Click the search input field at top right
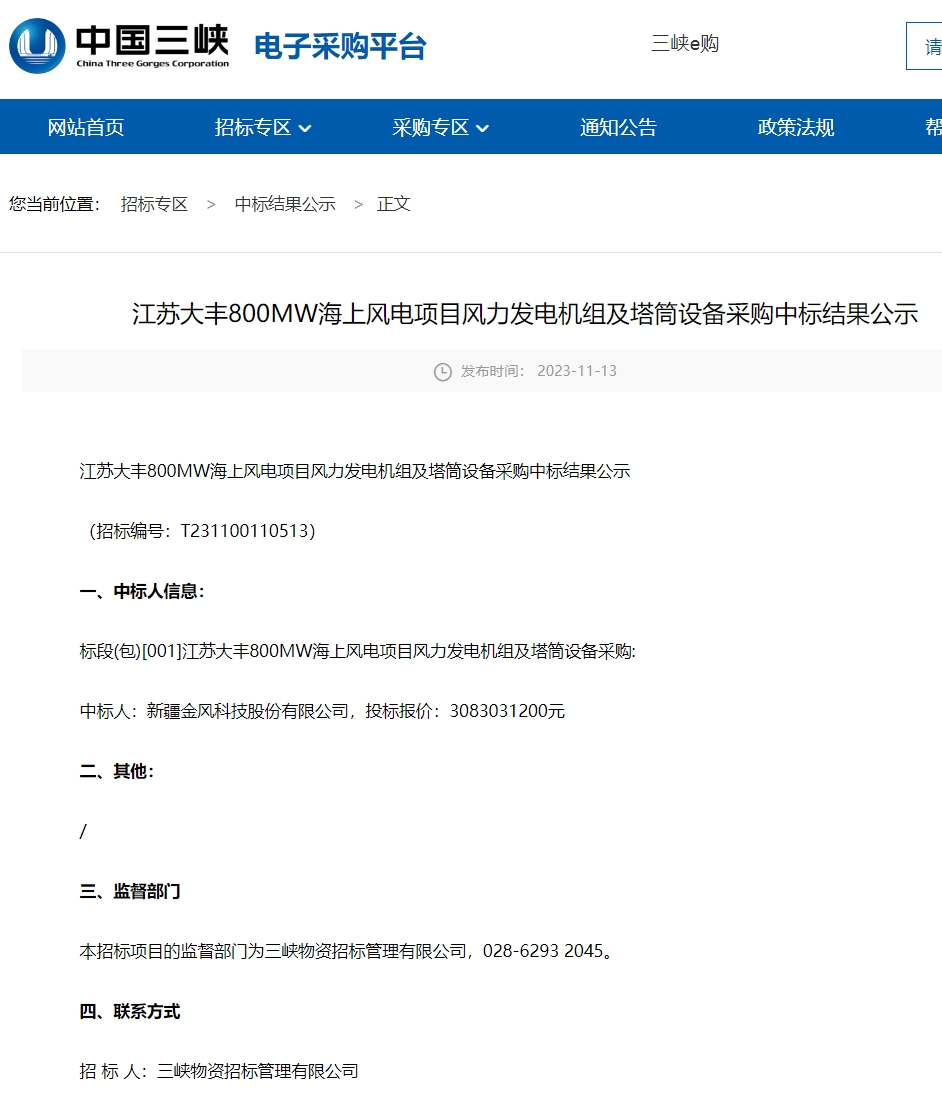This screenshot has width=942, height=1095. [924, 46]
